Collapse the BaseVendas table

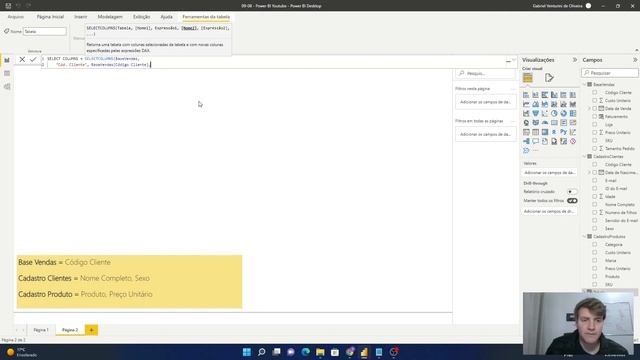pos(584,84)
